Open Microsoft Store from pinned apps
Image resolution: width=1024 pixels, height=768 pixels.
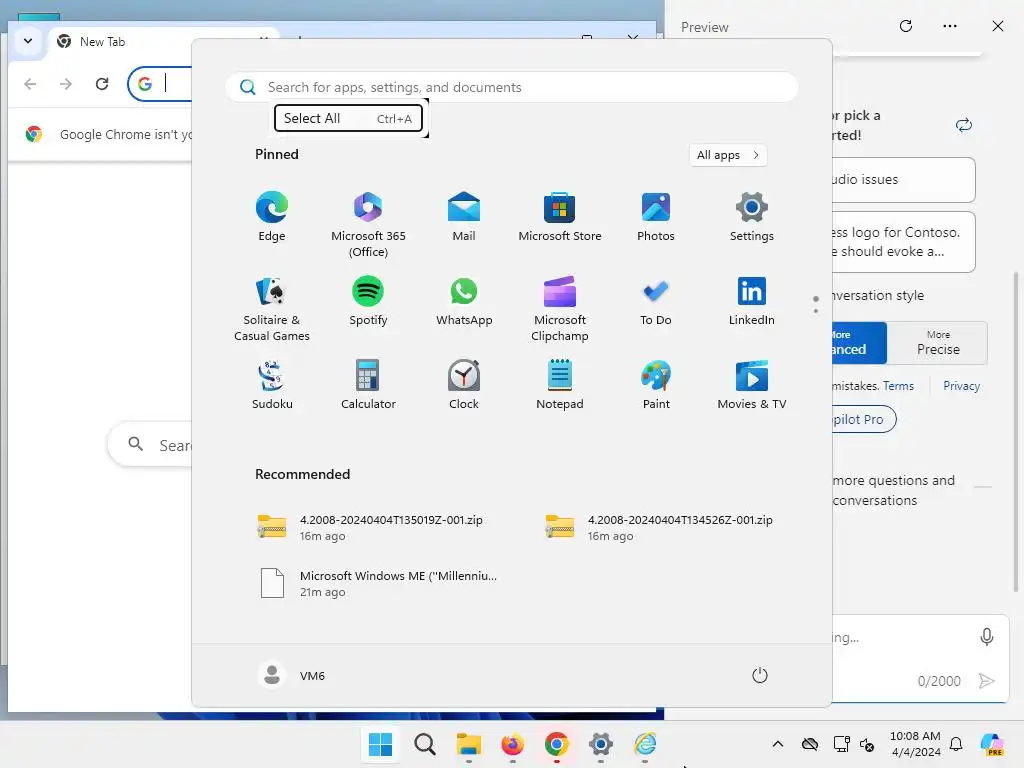tap(560, 217)
